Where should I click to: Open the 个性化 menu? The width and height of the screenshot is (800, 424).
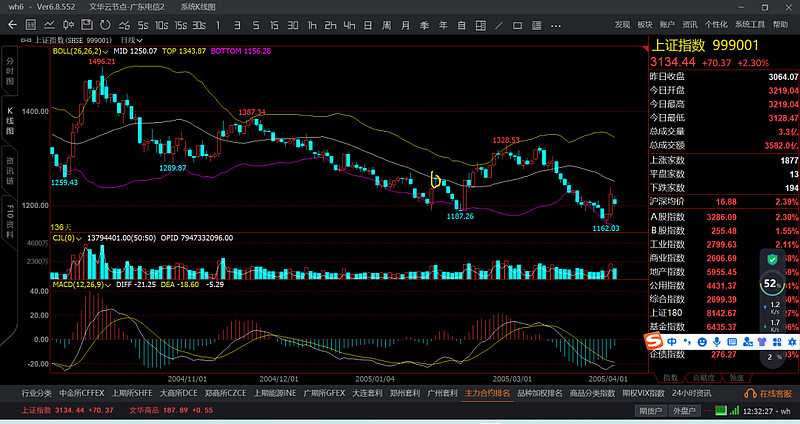[x=716, y=24]
